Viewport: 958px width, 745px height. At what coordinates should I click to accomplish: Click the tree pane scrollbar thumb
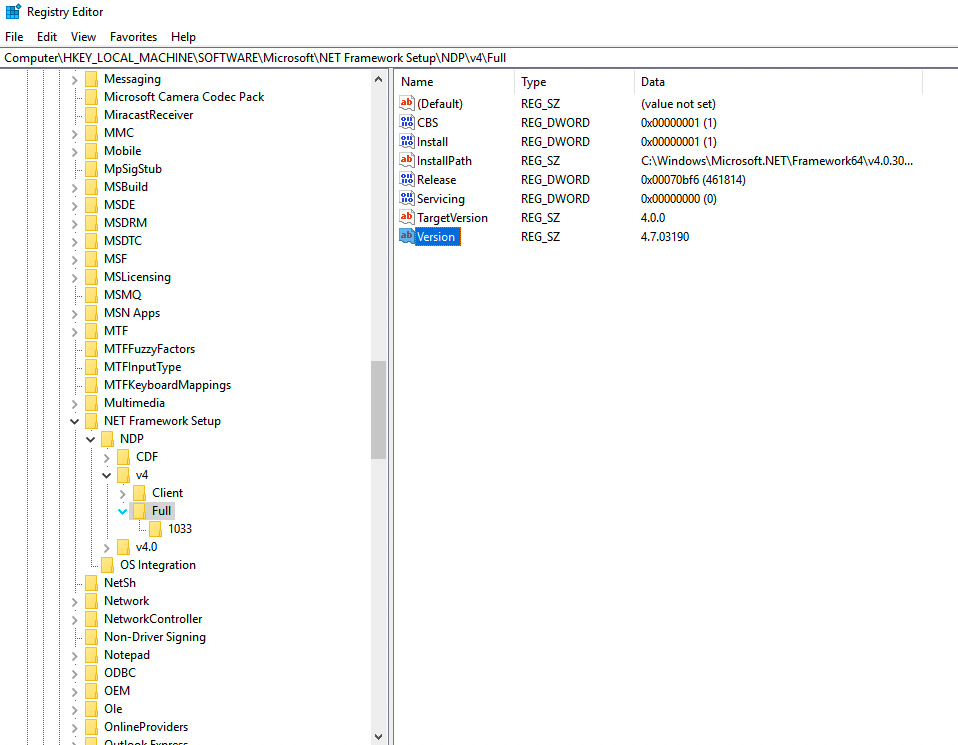378,409
